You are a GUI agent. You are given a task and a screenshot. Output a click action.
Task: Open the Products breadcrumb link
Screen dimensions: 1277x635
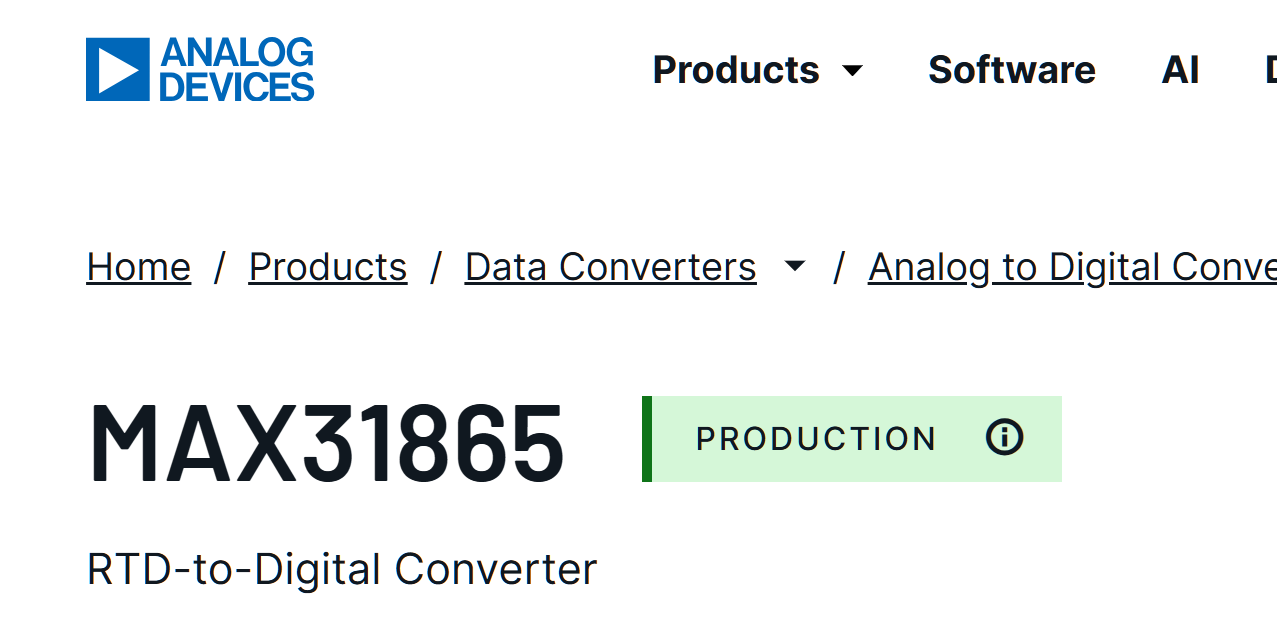point(328,267)
